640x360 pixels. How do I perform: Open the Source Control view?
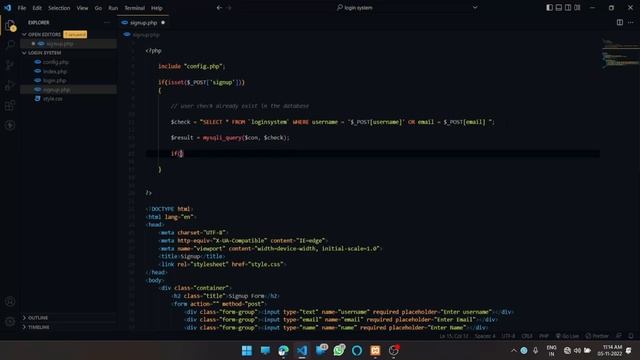tap(10, 65)
